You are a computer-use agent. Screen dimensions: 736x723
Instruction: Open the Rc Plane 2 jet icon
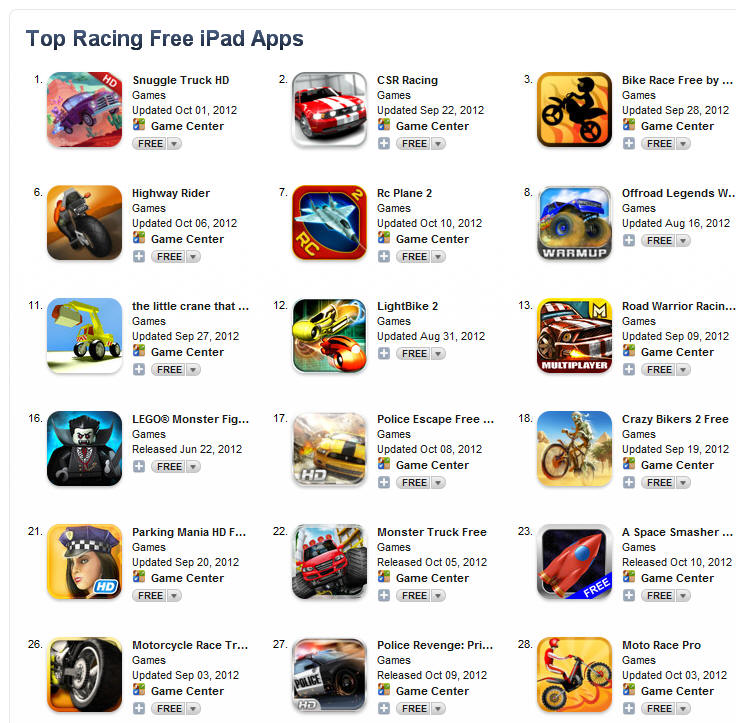[330, 223]
